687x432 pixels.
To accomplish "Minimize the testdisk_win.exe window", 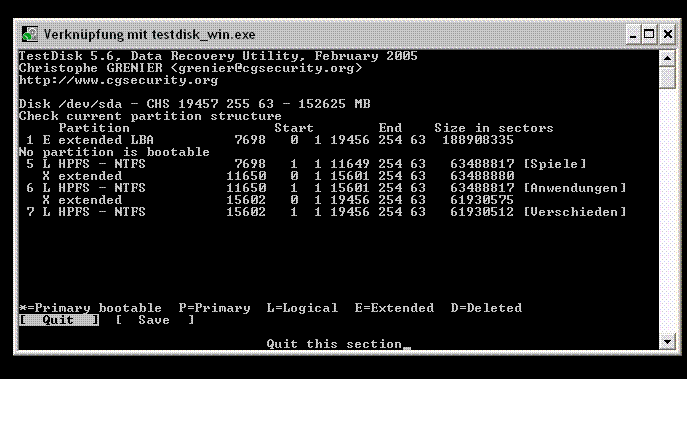I will coord(632,34).
